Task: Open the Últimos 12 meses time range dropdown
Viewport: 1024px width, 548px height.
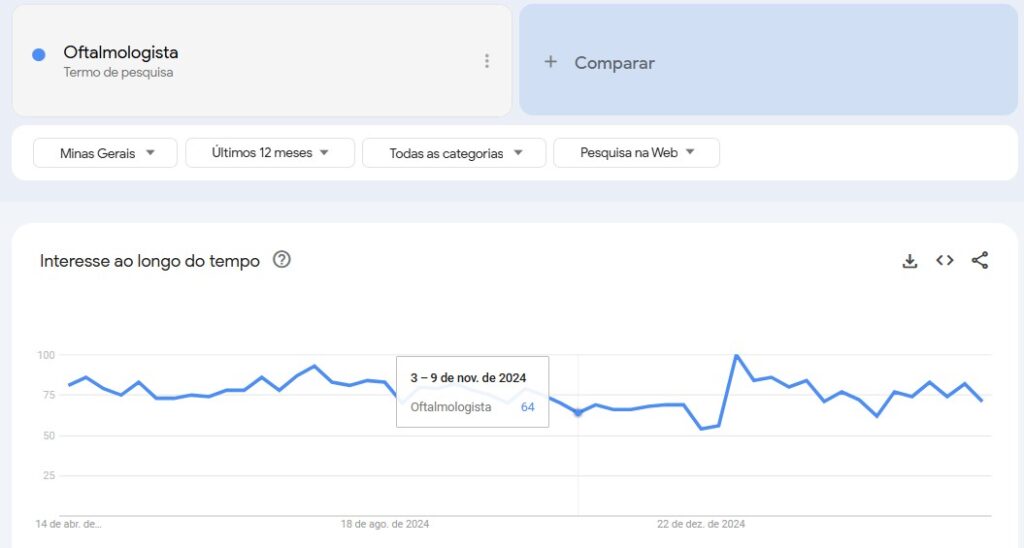Action: [x=270, y=153]
